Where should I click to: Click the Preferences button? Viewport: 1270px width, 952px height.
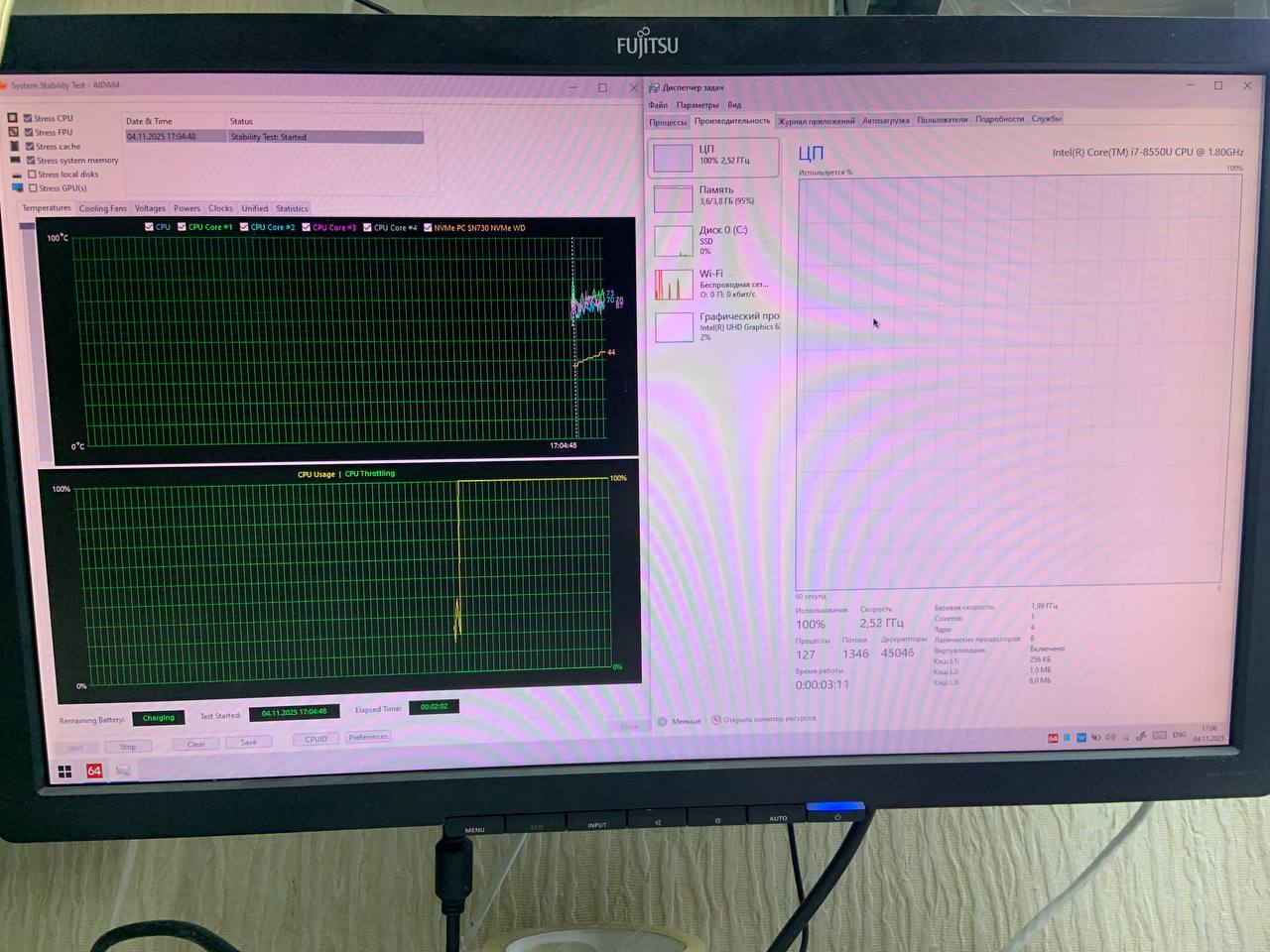click(368, 737)
